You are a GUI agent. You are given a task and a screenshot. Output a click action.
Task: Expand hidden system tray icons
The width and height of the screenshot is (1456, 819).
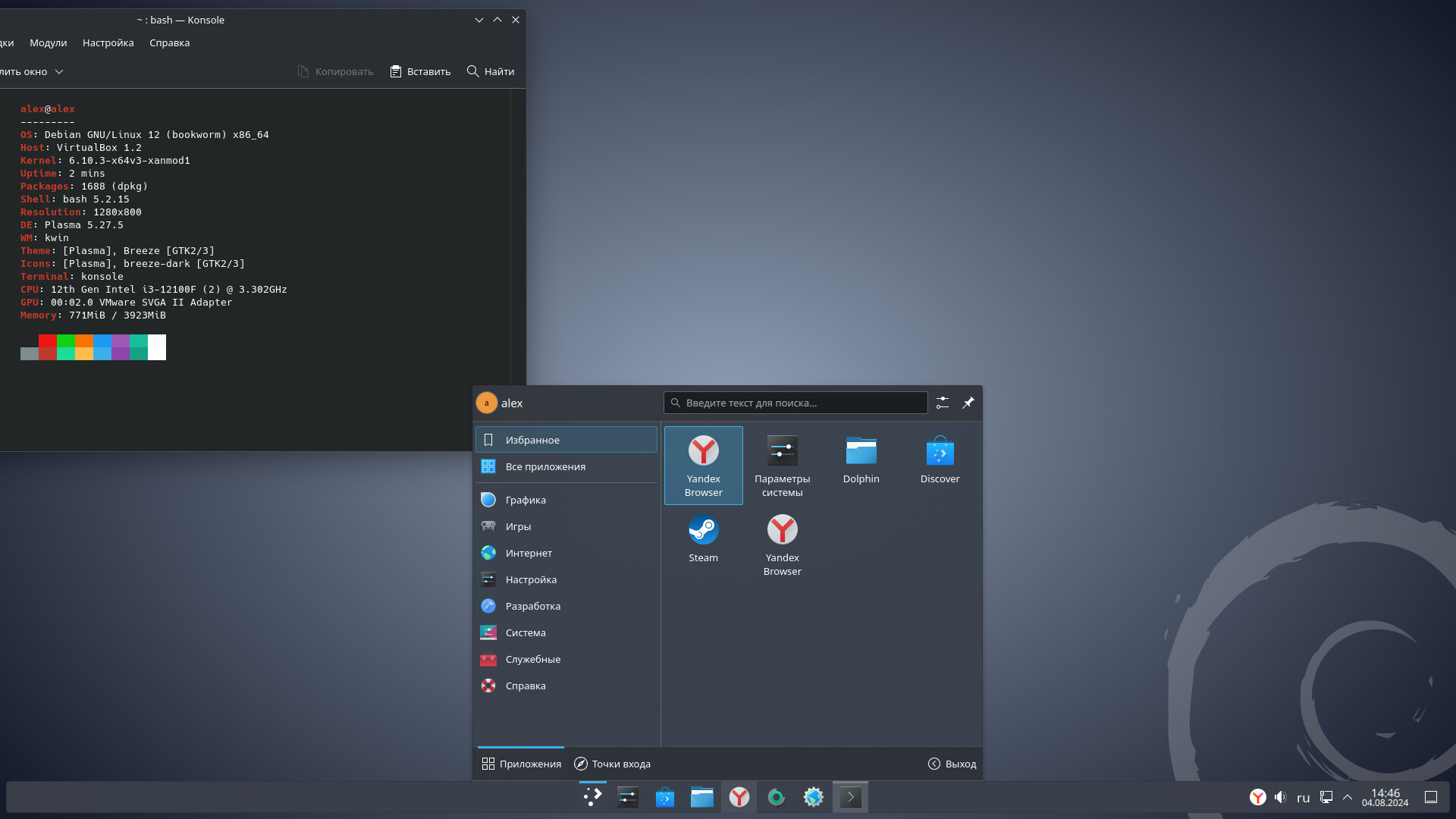(x=1348, y=797)
